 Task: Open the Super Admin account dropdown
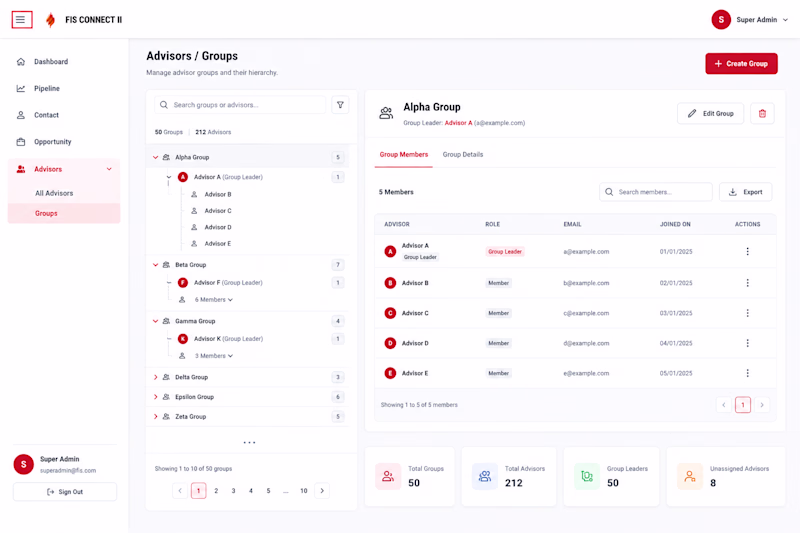tap(750, 20)
